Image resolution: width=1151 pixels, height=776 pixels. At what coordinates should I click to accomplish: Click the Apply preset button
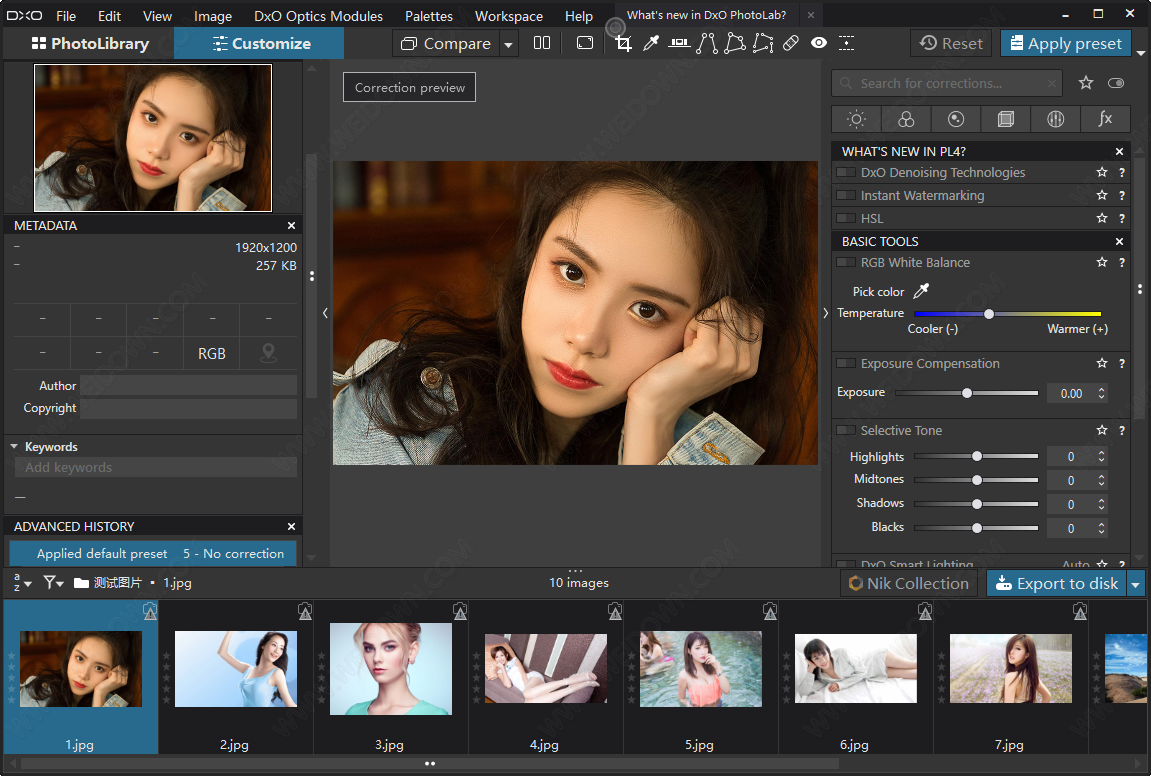click(x=1065, y=43)
